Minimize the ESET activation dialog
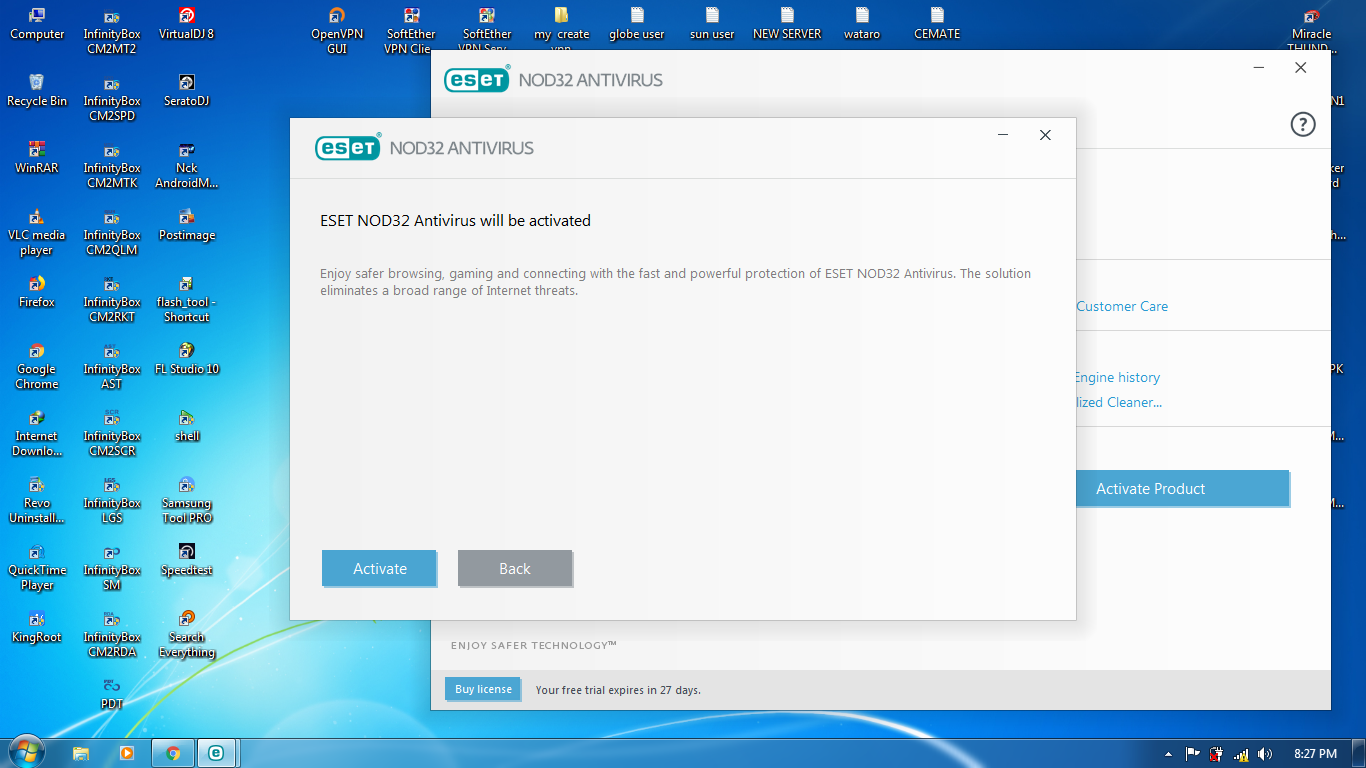 [1003, 135]
